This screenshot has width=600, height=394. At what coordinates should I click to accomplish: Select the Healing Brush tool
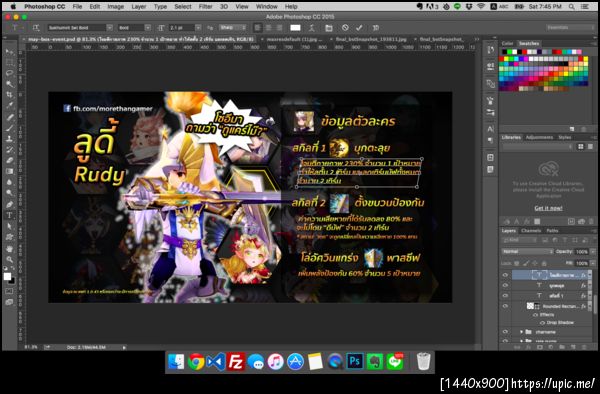click(x=10, y=117)
